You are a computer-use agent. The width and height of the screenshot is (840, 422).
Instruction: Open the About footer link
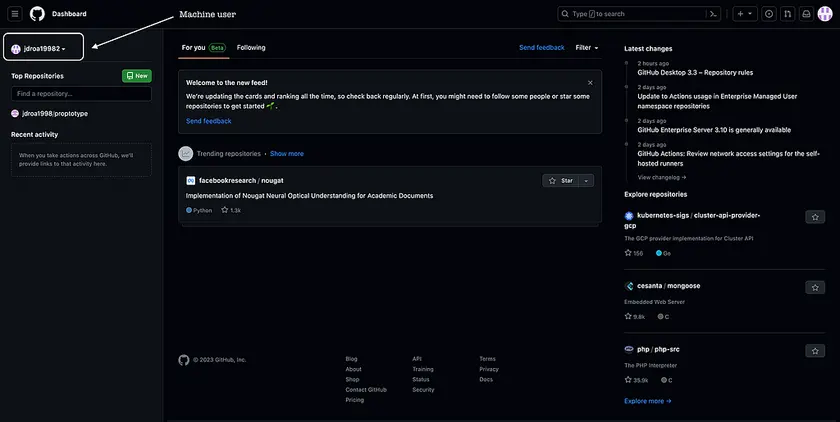click(x=354, y=369)
